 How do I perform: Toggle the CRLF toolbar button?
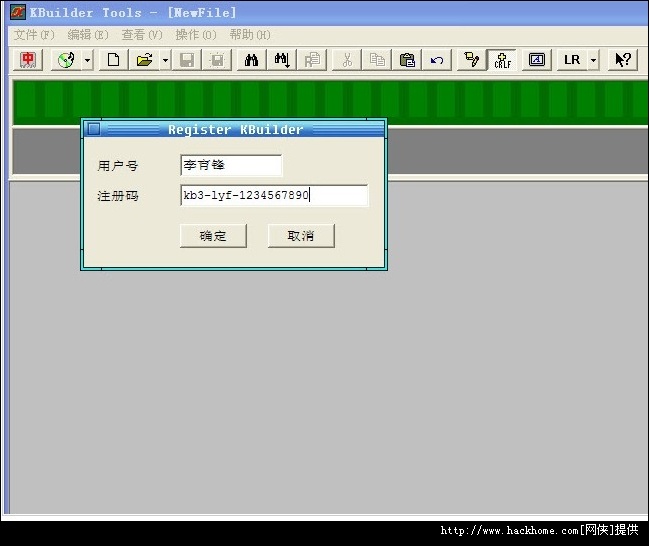(502, 60)
